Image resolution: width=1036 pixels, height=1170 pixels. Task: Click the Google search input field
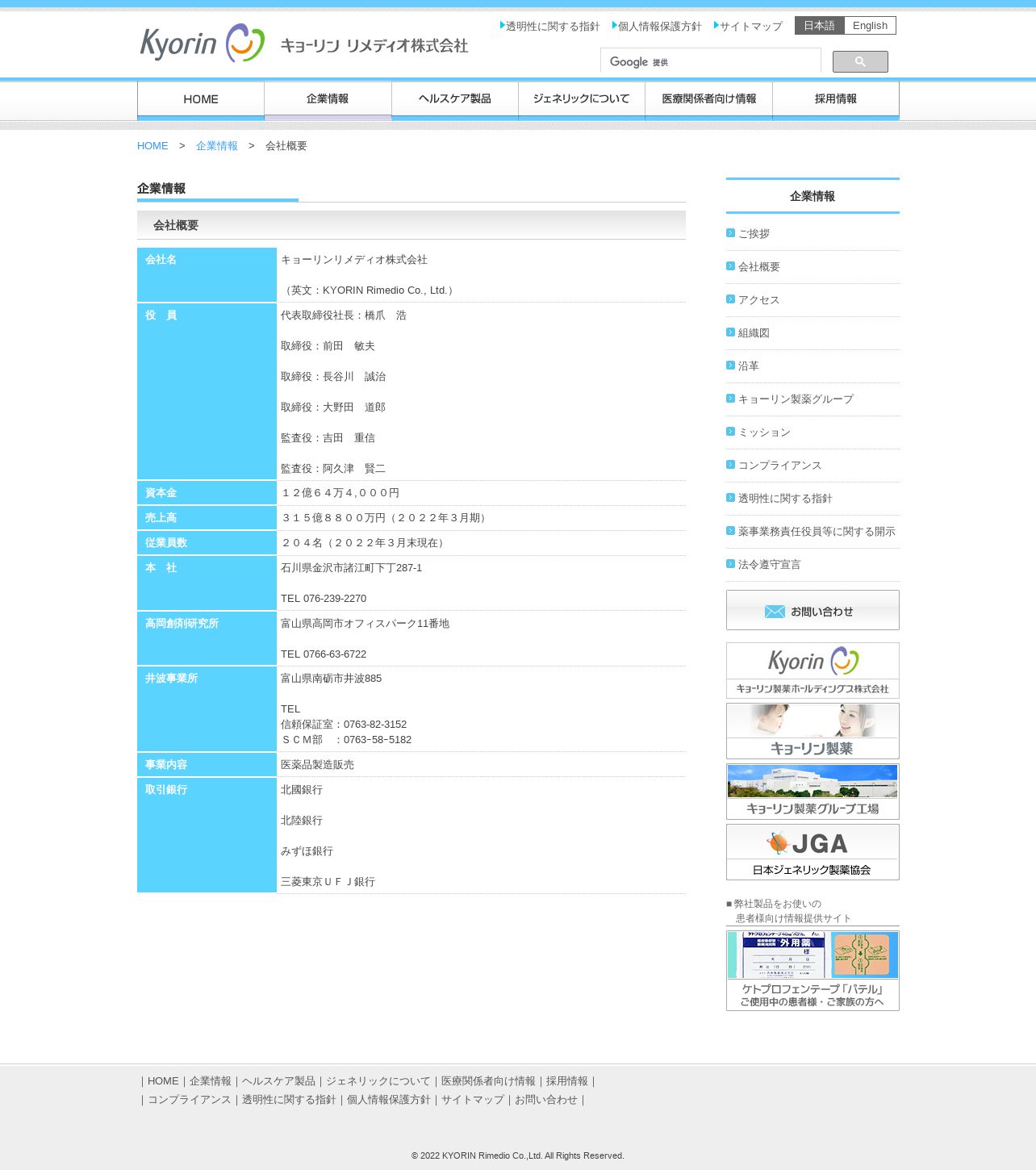(711, 62)
